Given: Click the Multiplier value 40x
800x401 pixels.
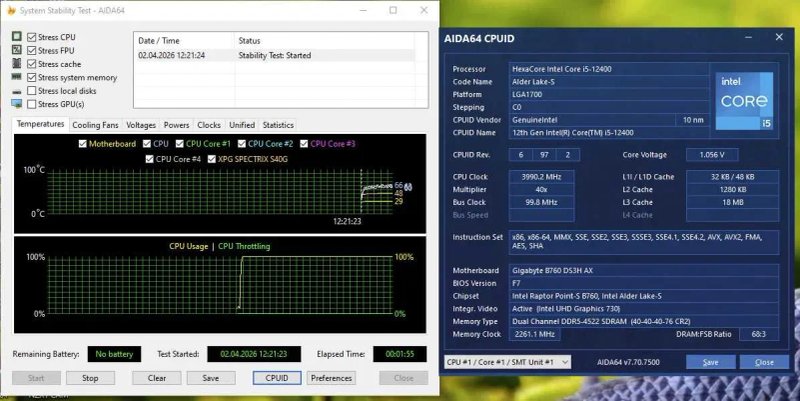Looking at the screenshot, I should pyautogui.click(x=541, y=189).
